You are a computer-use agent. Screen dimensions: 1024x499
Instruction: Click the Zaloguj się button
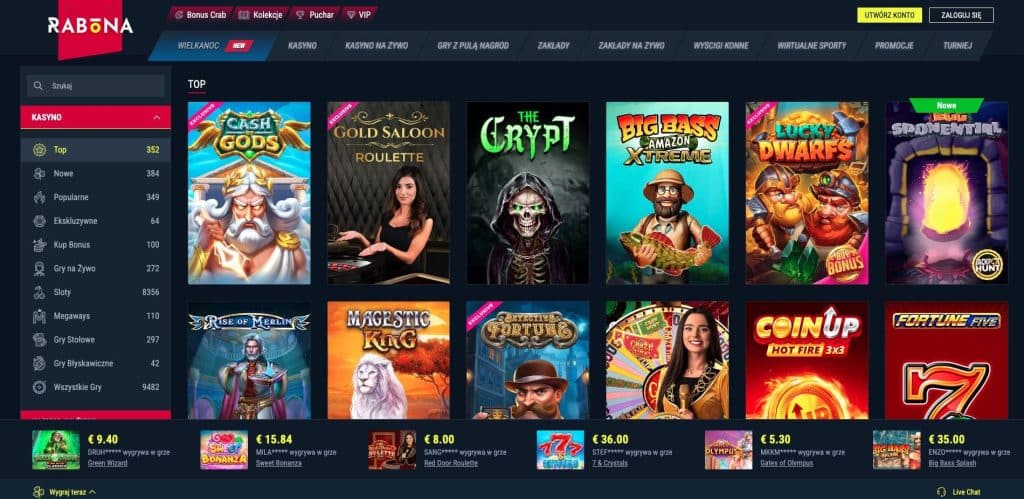(x=961, y=15)
